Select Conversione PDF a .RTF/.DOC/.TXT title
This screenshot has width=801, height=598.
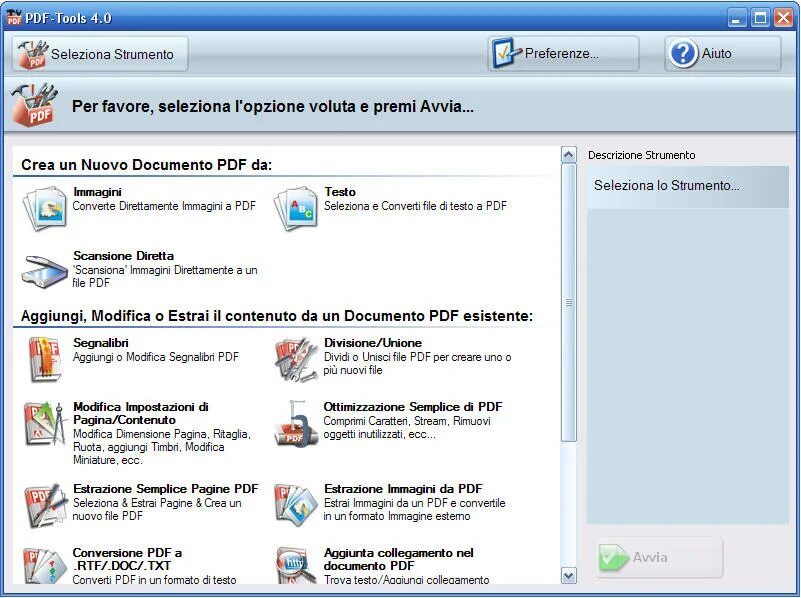coord(127,559)
